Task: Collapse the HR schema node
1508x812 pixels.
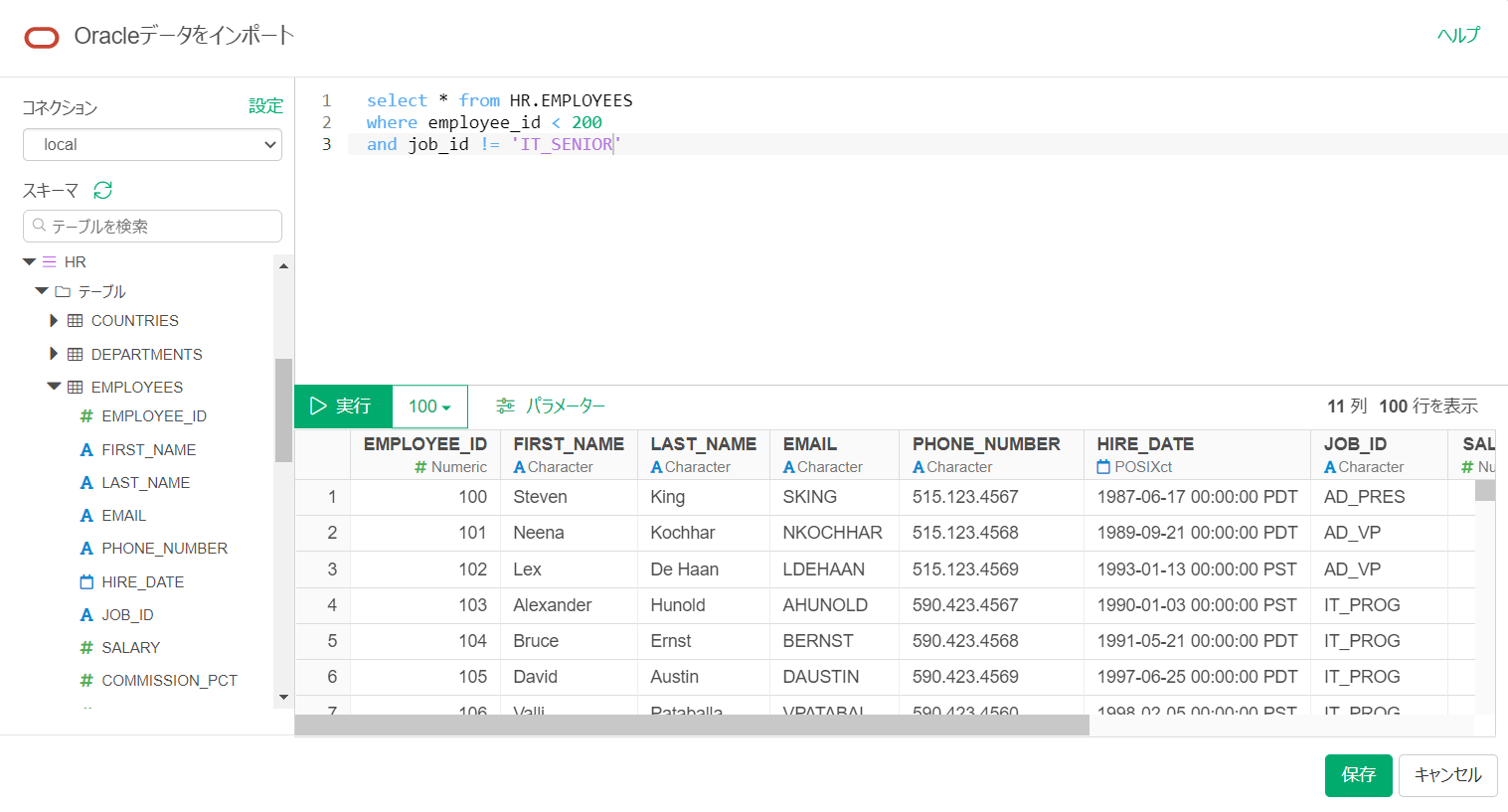Action: point(30,262)
